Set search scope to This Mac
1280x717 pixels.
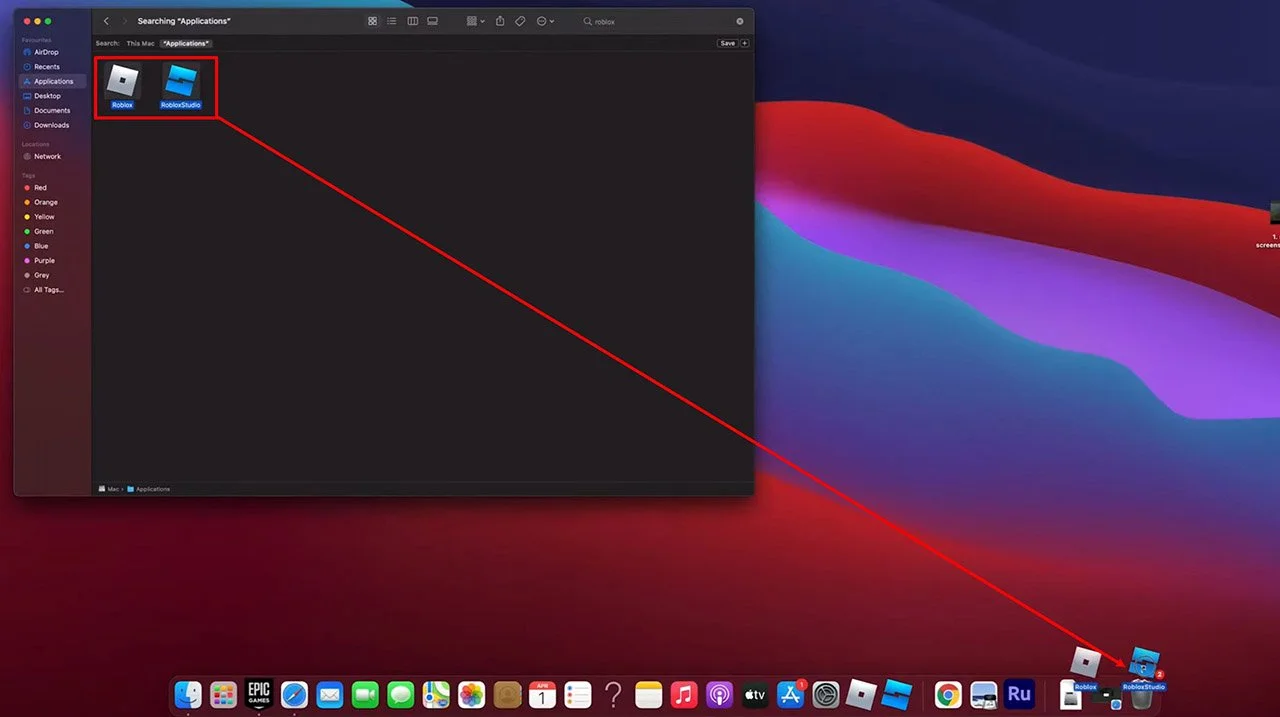click(140, 44)
